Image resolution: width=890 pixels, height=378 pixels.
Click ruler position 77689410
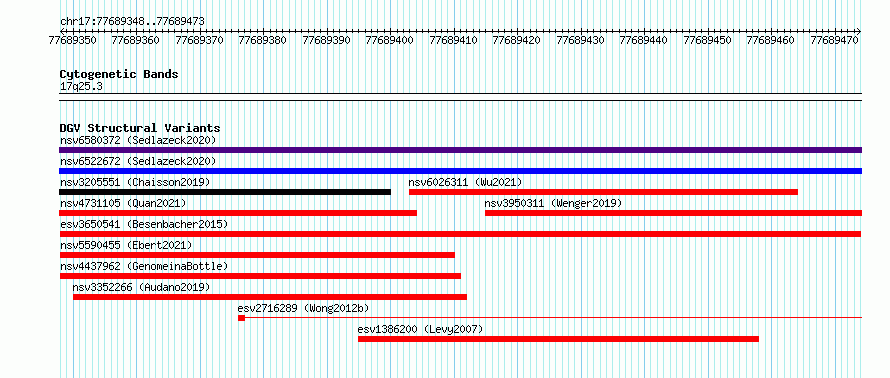[454, 40]
